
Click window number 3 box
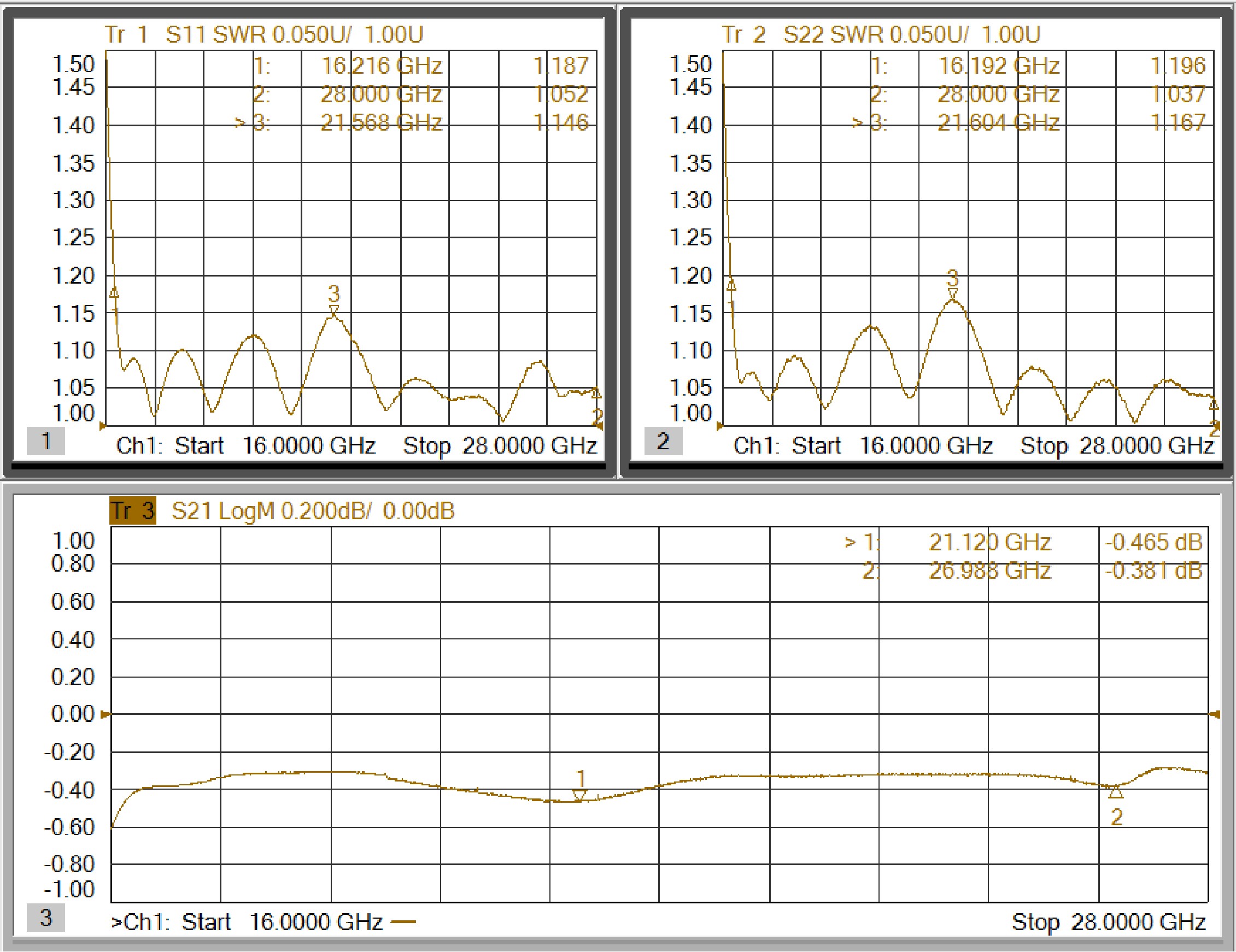46,918
